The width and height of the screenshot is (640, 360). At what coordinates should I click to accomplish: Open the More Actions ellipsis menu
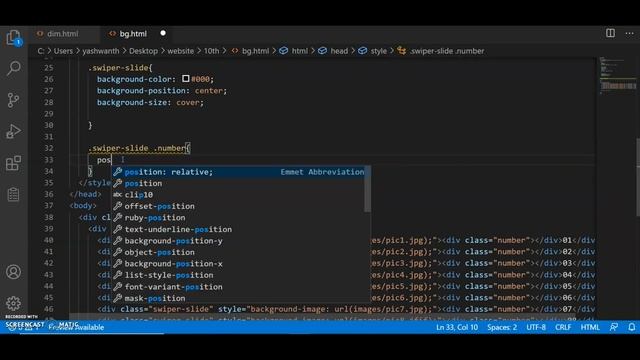[x=629, y=33]
